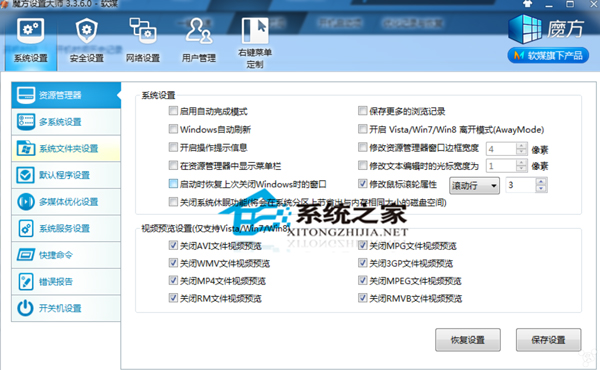Image resolution: width=600 pixels, height=370 pixels.
Task: Select 错误报告 sidebar icon
Action: (26, 282)
